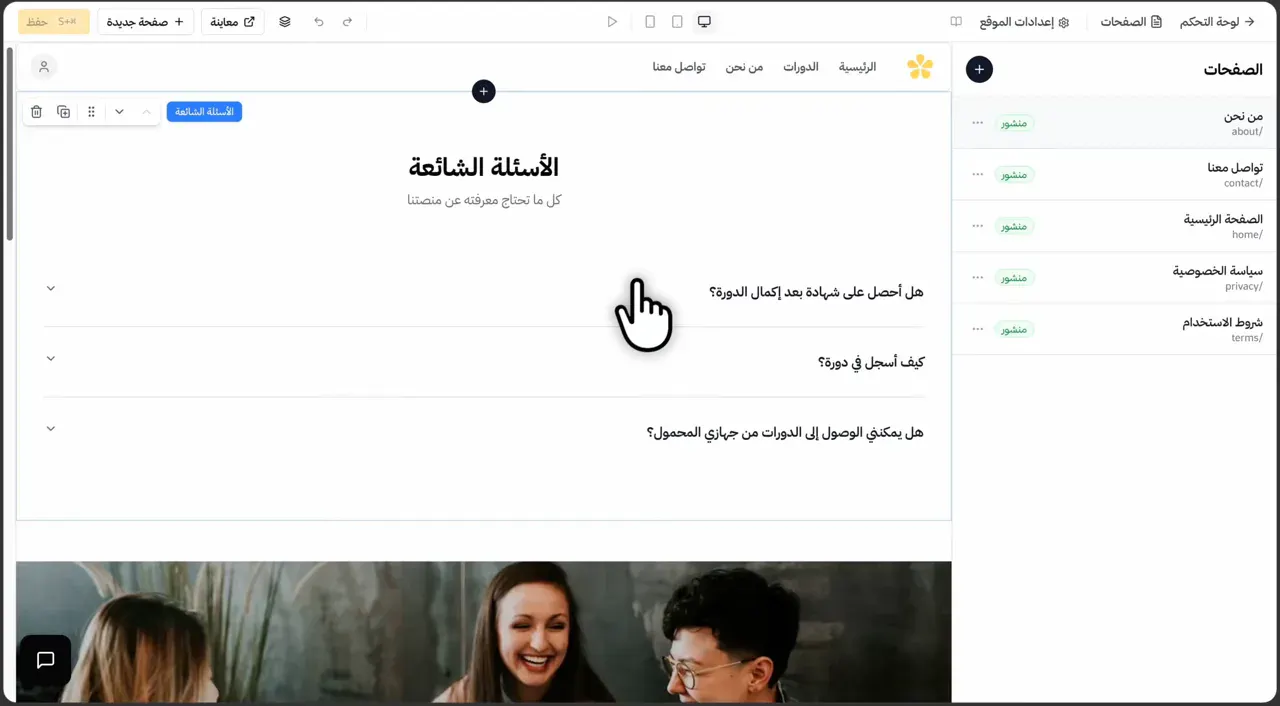
Task: Add a new page from the sidebar plus
Action: pyautogui.click(x=979, y=69)
